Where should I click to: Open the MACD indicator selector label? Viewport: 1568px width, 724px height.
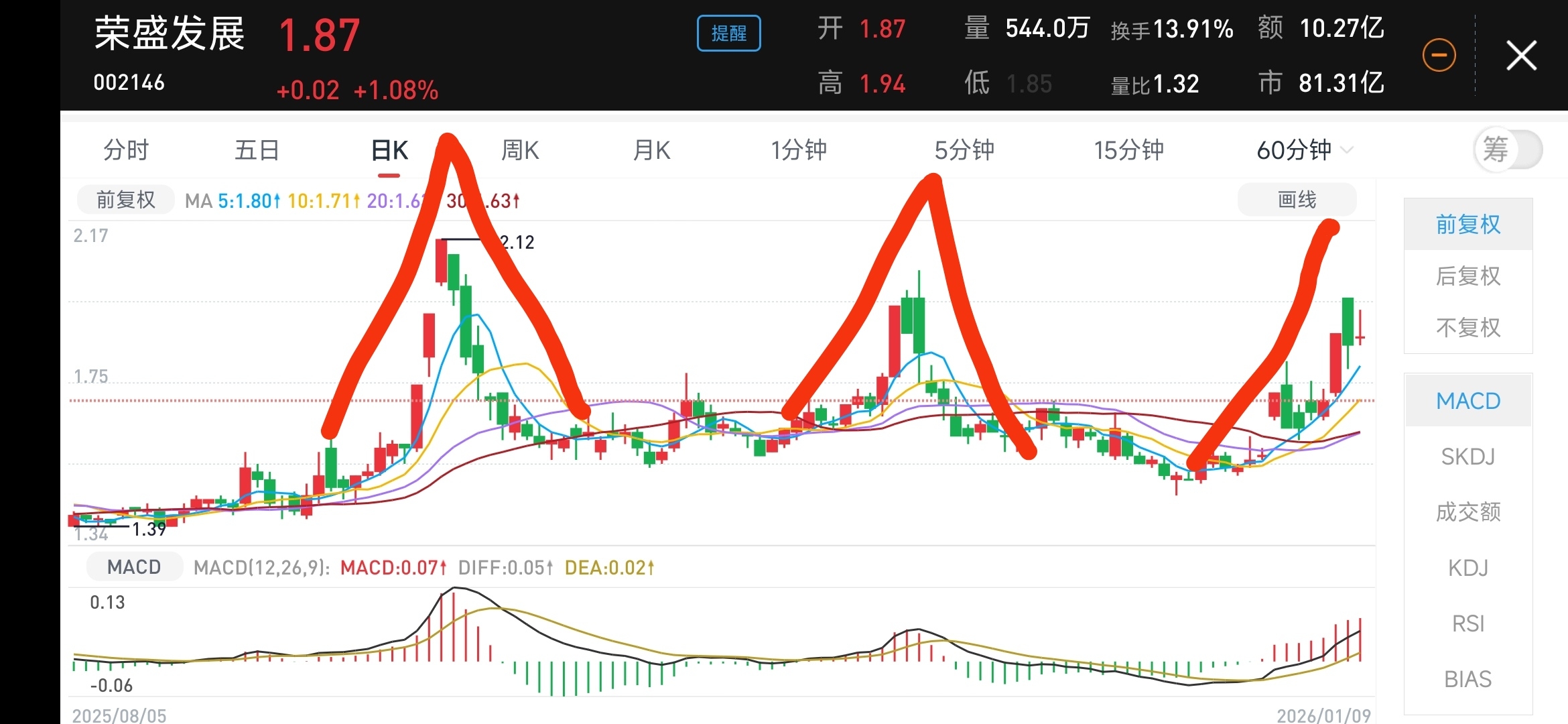134,567
